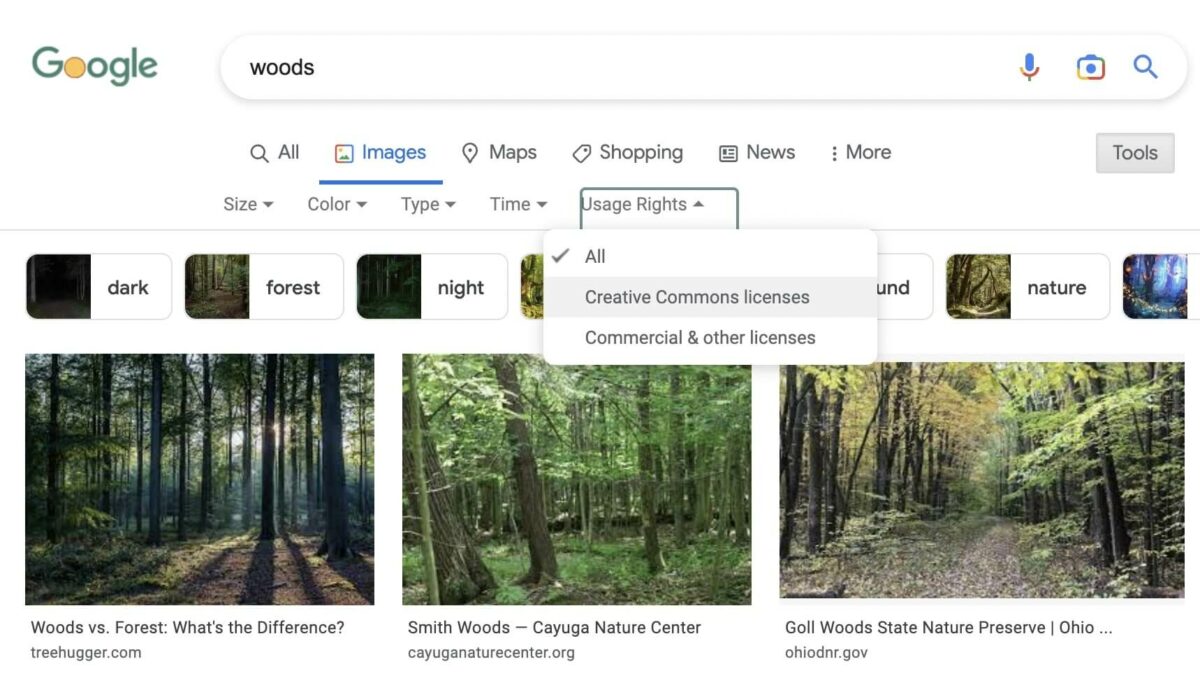This screenshot has width=1200, height=685.
Task: Click the News newspaper icon
Action: (x=727, y=152)
